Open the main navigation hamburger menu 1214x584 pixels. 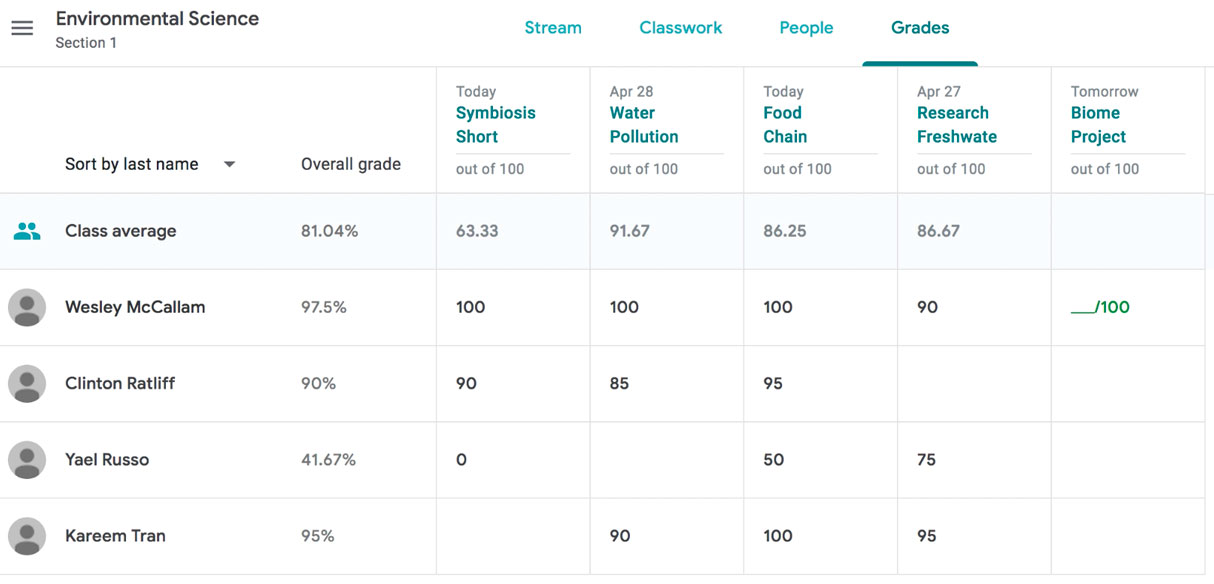pyautogui.click(x=22, y=27)
